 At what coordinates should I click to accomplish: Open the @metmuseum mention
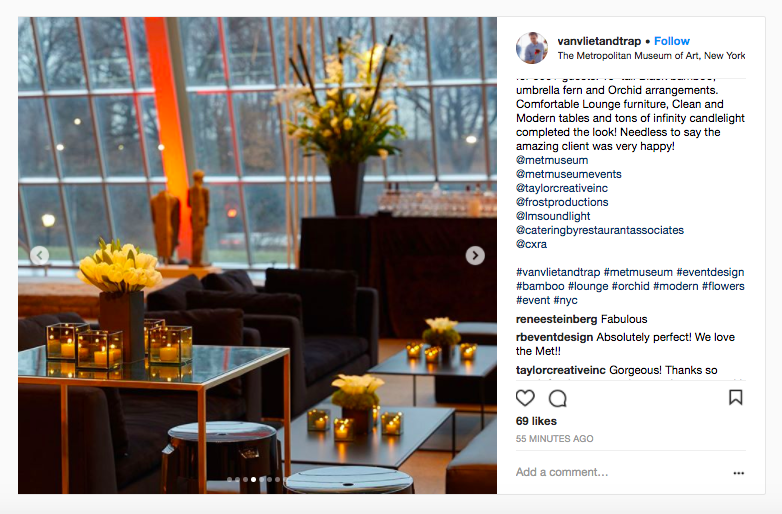(552, 160)
